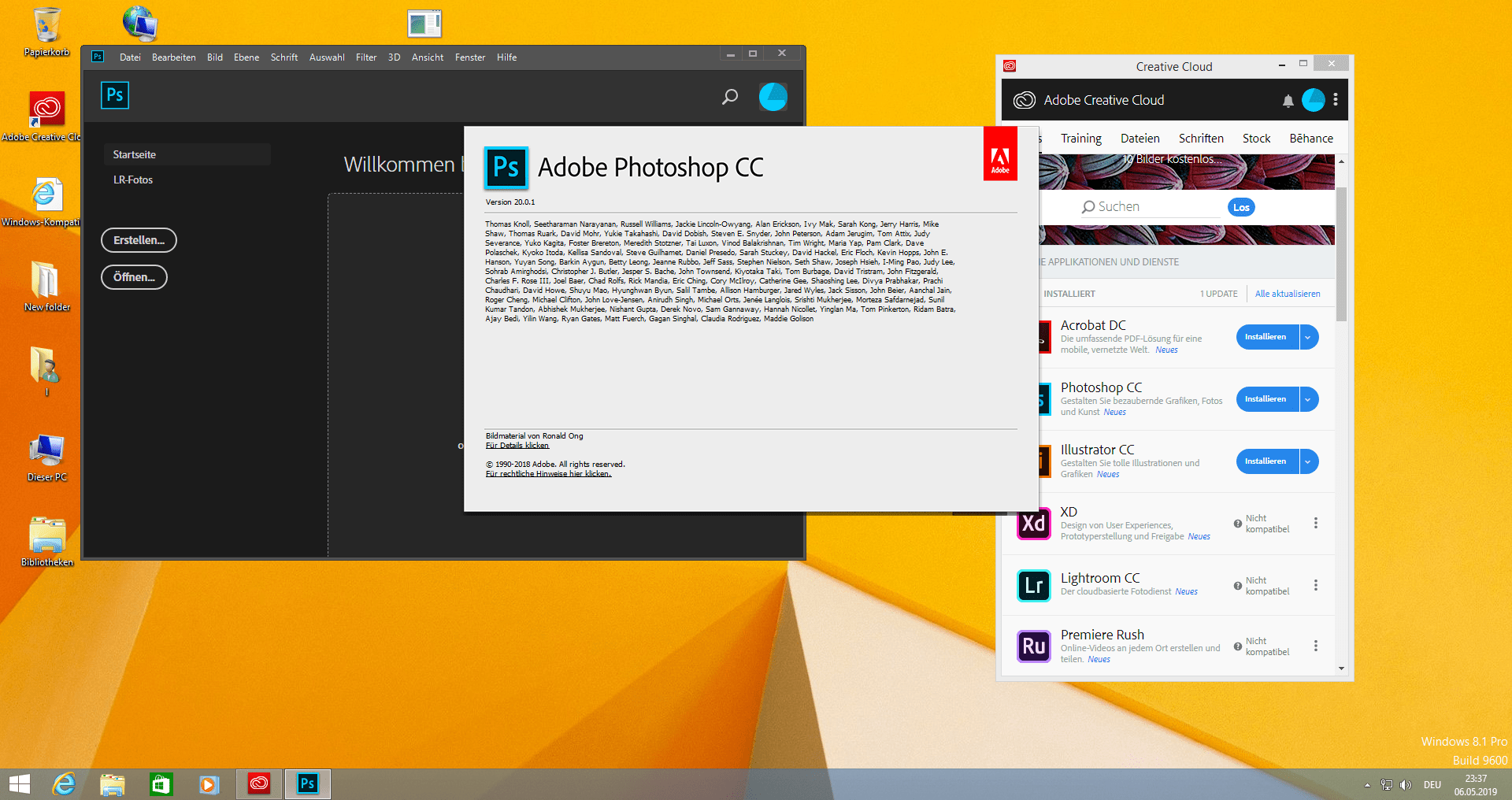Open Creative Cloud notifications bell
The height and width of the screenshot is (800, 1512).
[1288, 101]
